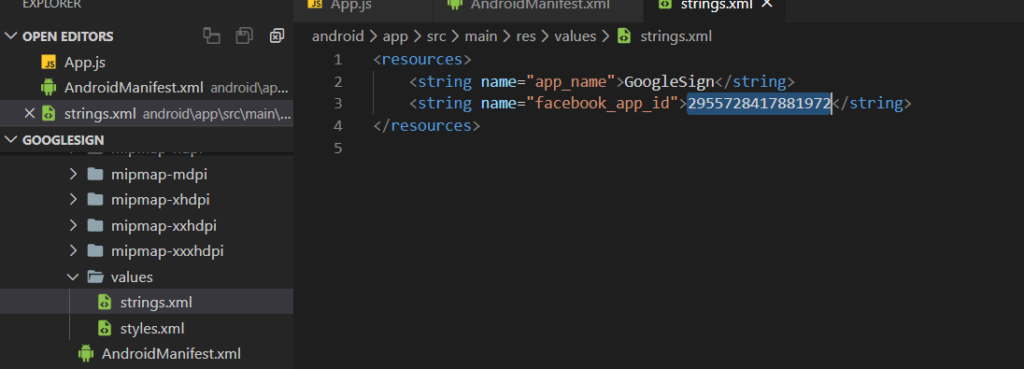
Task: Click the open values folder icon
Action: pyautogui.click(x=96, y=277)
